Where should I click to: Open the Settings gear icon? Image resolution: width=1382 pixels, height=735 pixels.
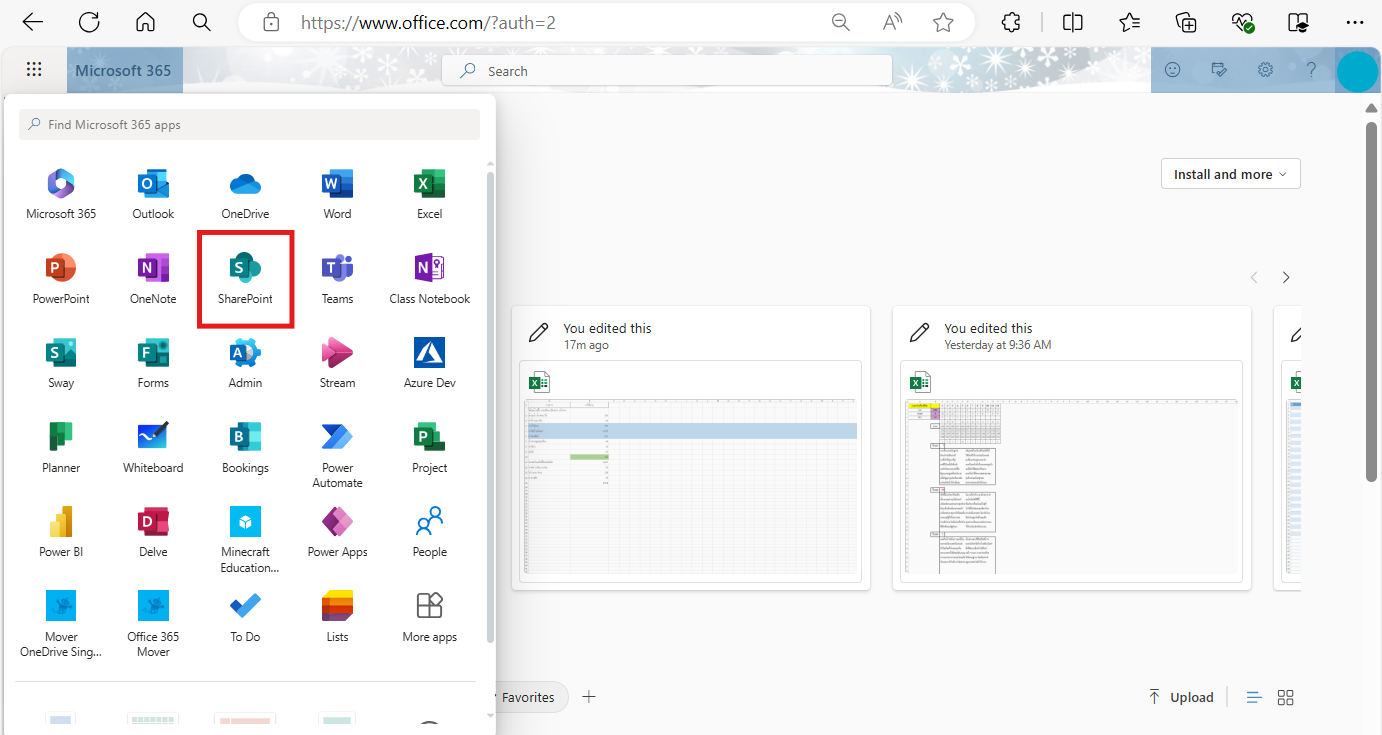(x=1265, y=70)
